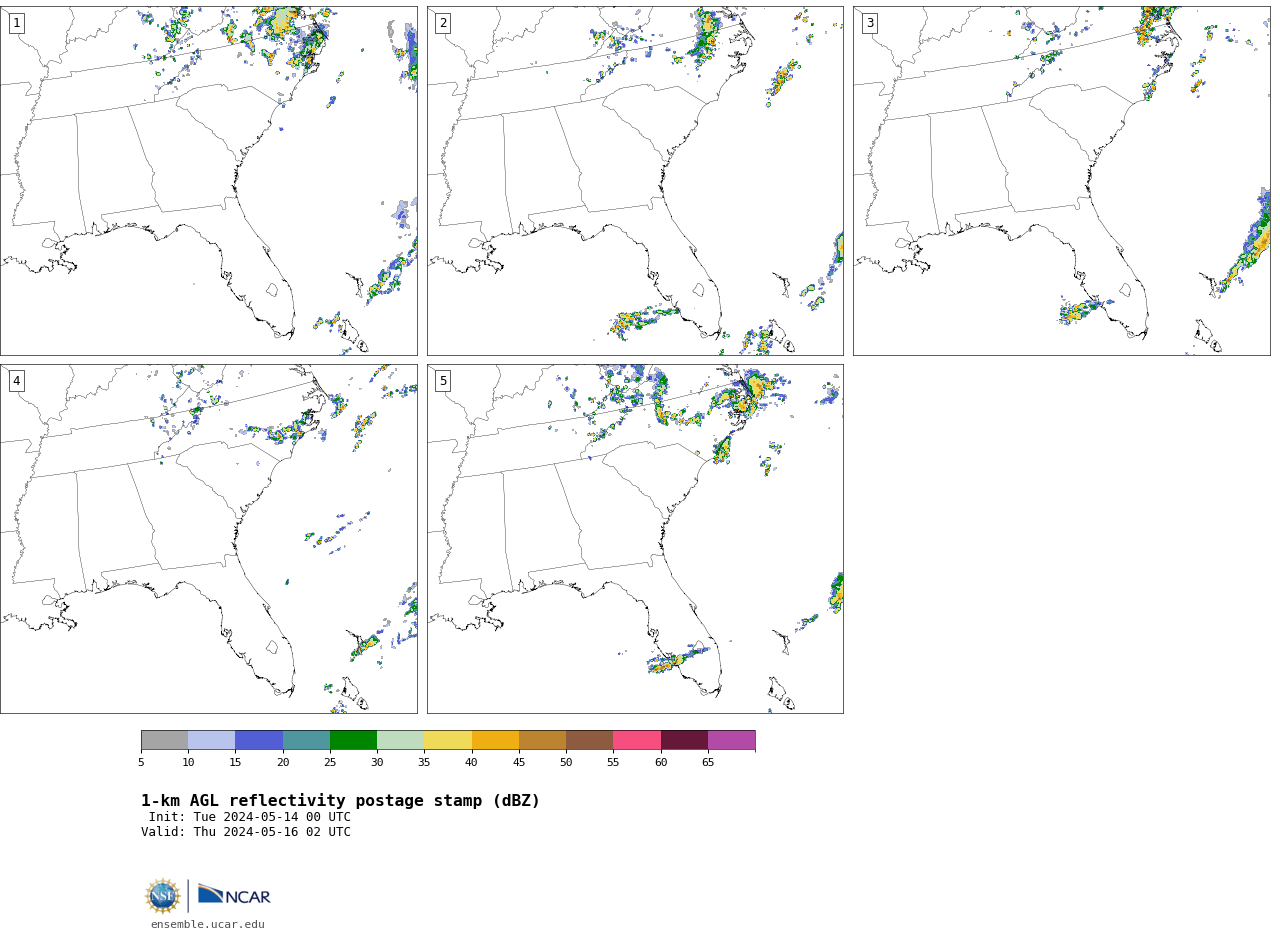Click the colorbar tick label 65
This screenshot has height=936, width=1280.
click(x=708, y=763)
